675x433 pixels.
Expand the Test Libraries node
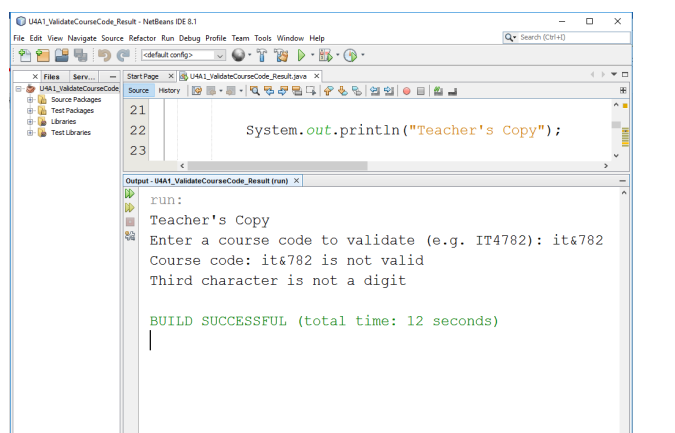coord(30,133)
